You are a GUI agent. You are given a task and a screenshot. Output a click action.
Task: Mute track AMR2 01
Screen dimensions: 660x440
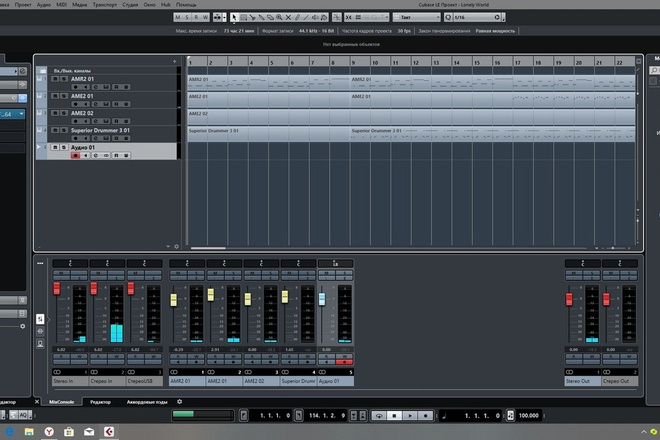55,79
